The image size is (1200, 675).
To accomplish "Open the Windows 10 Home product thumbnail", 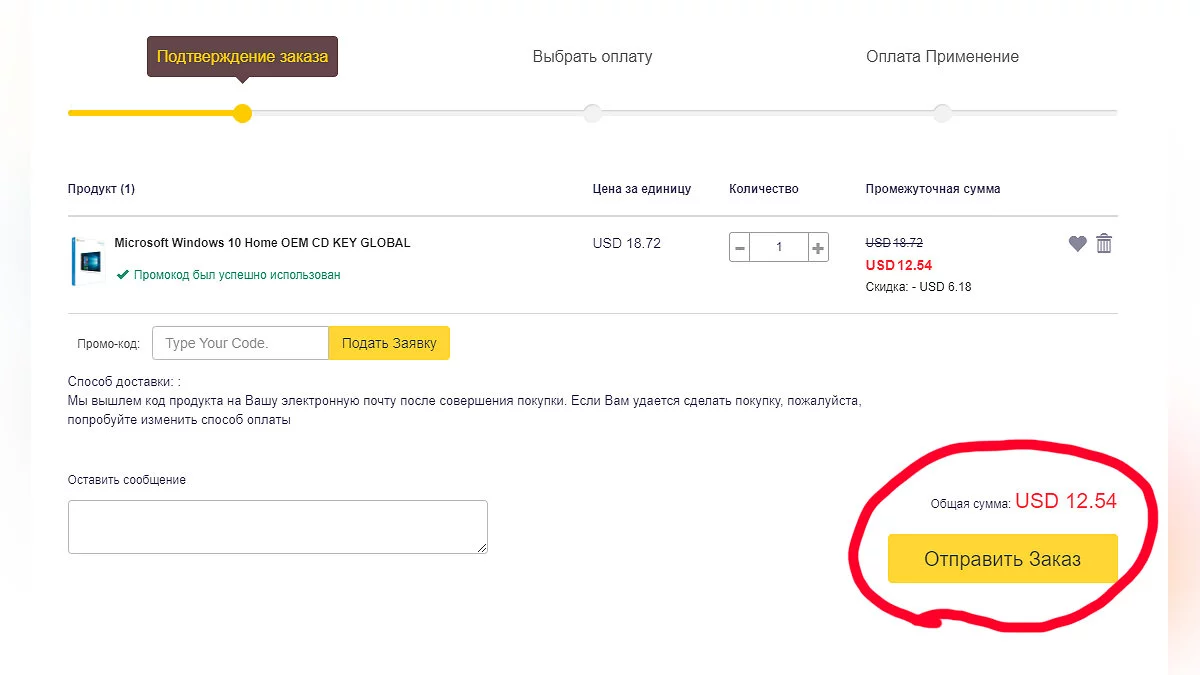I will click(88, 261).
